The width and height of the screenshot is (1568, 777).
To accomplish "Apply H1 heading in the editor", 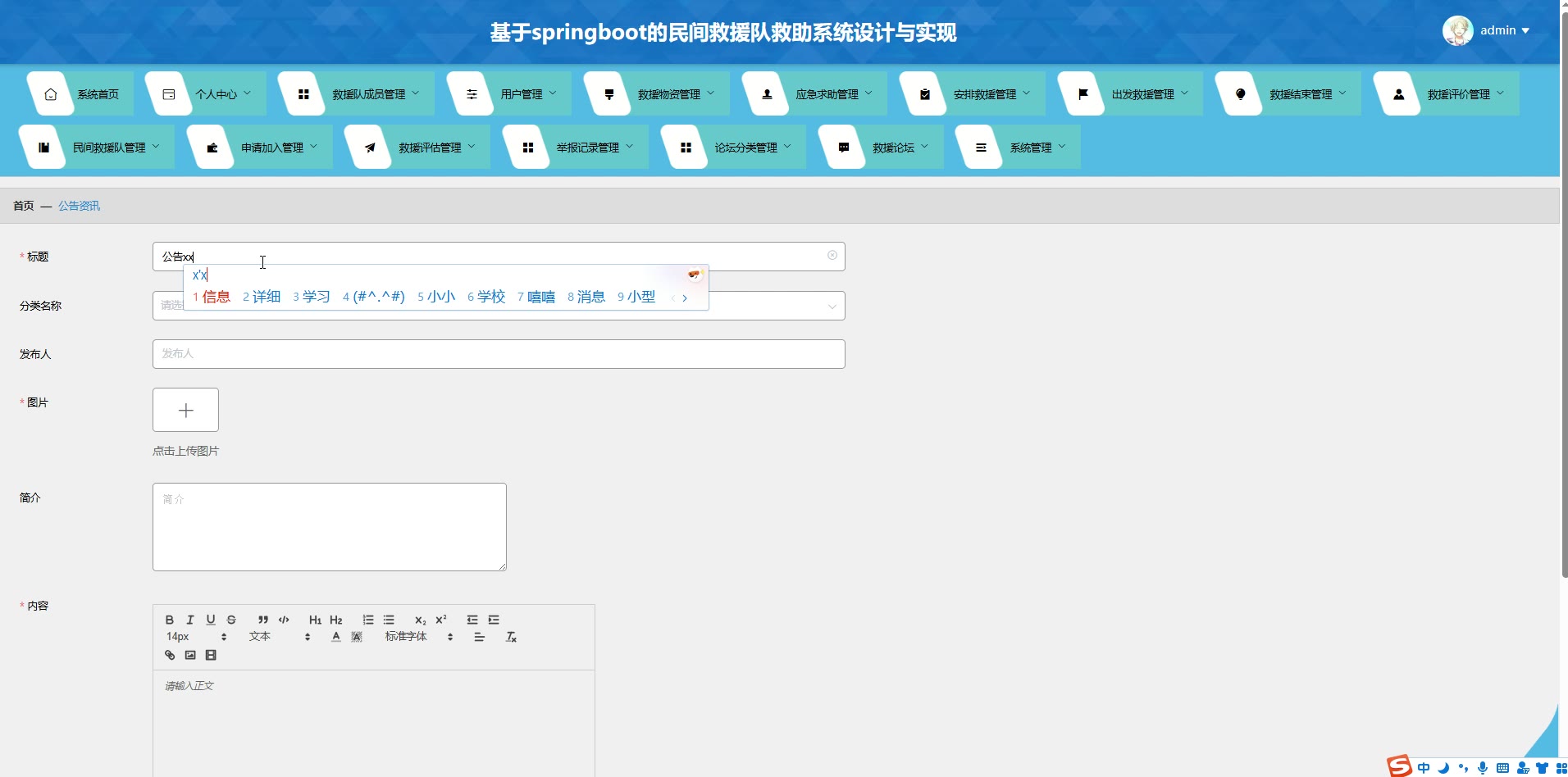I will coord(315,620).
